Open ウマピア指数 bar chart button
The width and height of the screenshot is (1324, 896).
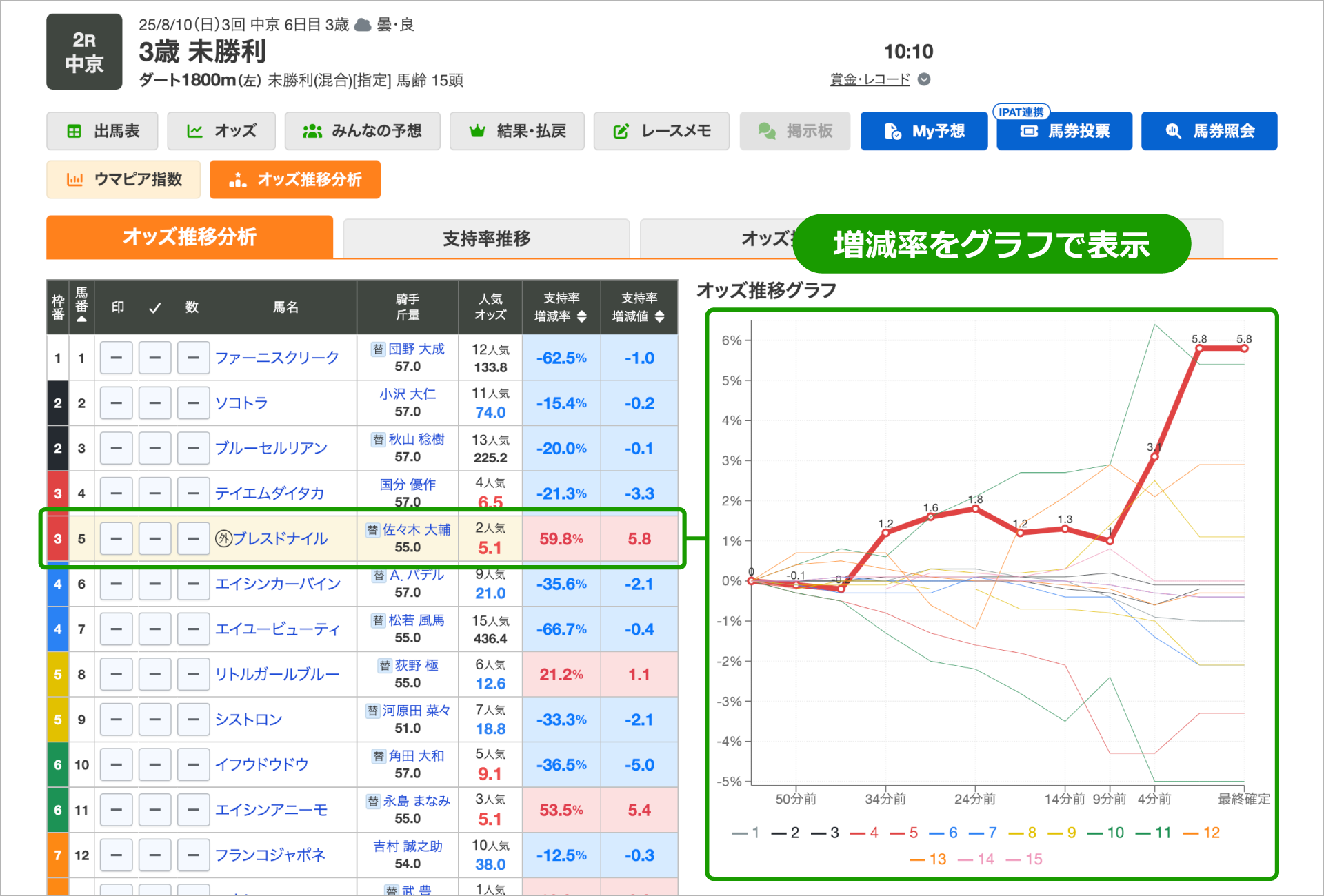tap(123, 180)
